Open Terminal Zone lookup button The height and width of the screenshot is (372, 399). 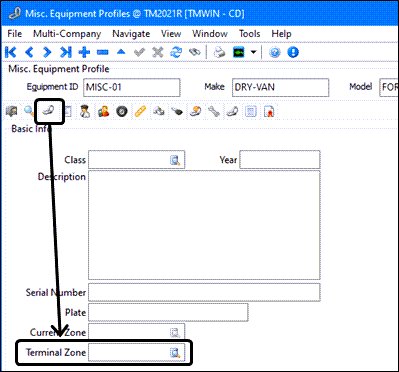coord(175,353)
